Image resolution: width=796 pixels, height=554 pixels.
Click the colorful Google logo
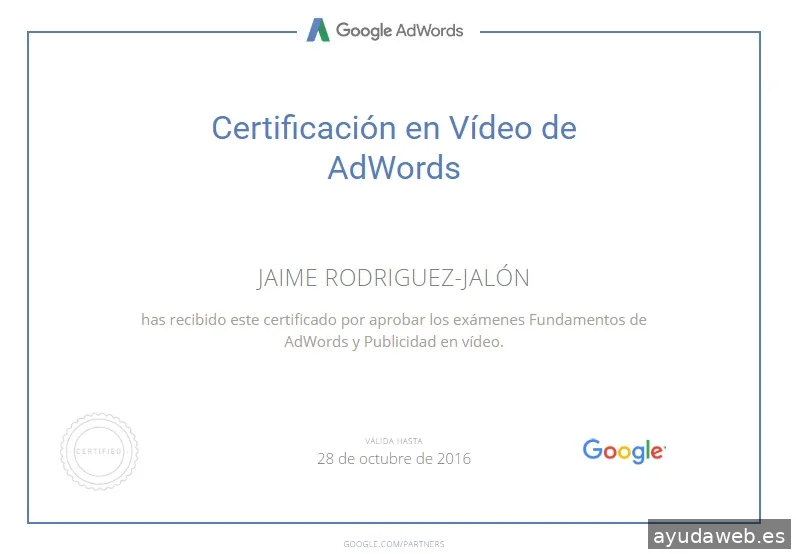coord(624,451)
